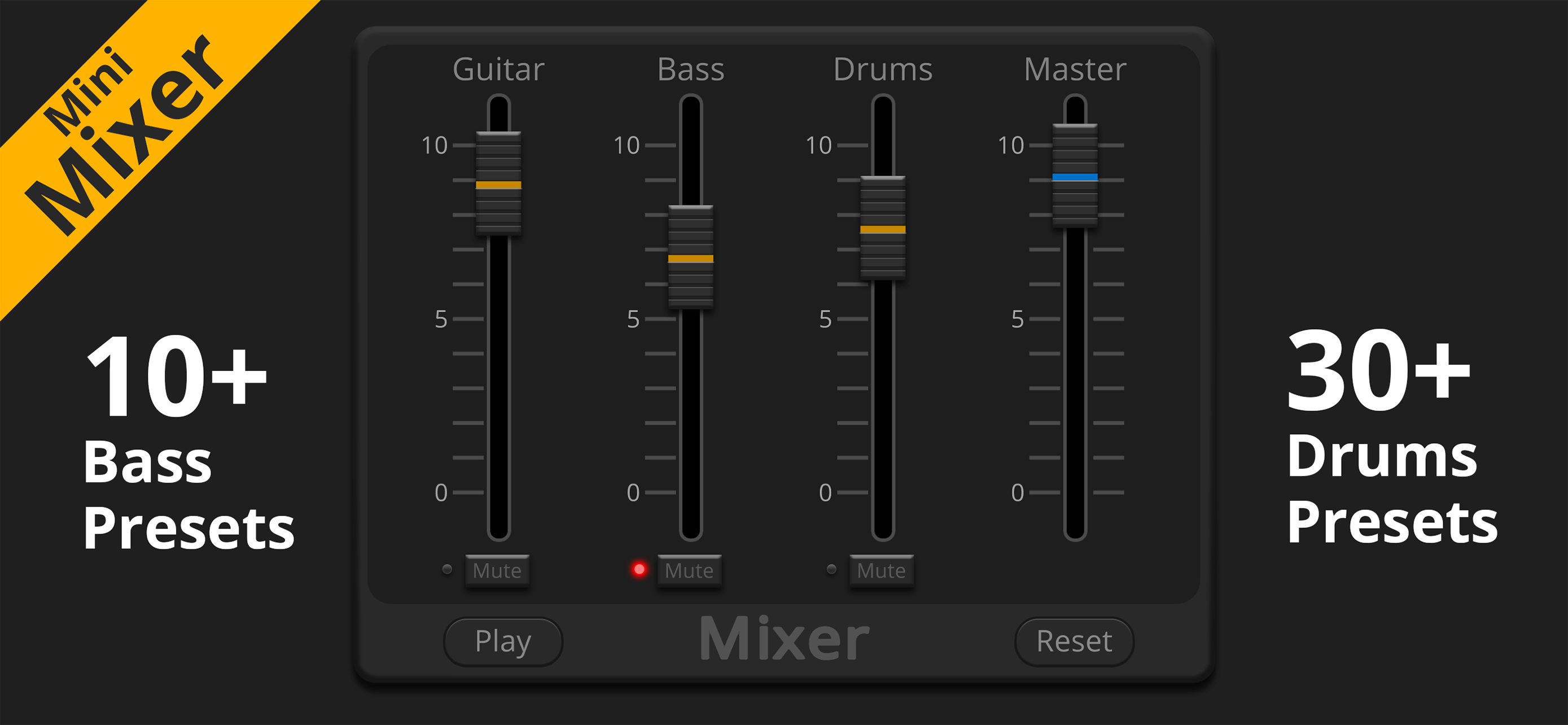The width and height of the screenshot is (1568, 725).
Task: Toggle the Guitar channel Mute button
Action: [497, 570]
